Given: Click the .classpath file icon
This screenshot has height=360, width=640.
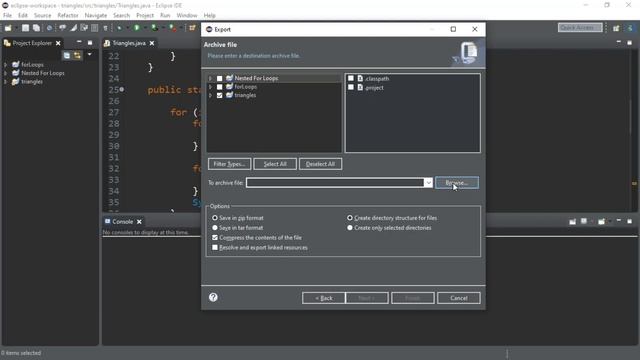Looking at the screenshot, I should 360,78.
